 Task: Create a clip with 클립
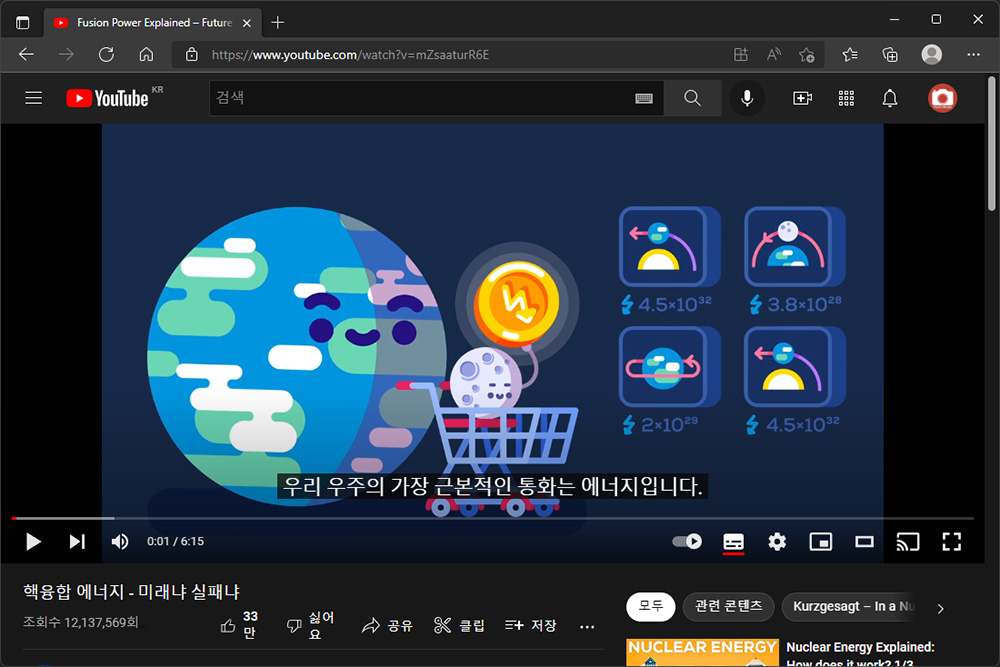[x=459, y=626]
